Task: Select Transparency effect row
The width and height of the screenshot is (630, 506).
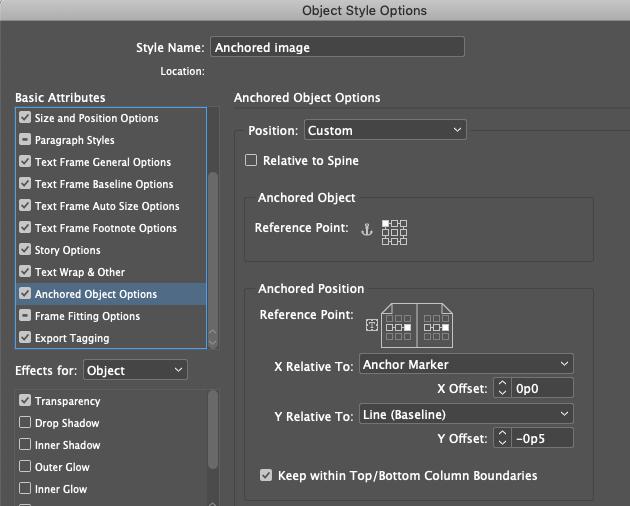Action: click(111, 401)
